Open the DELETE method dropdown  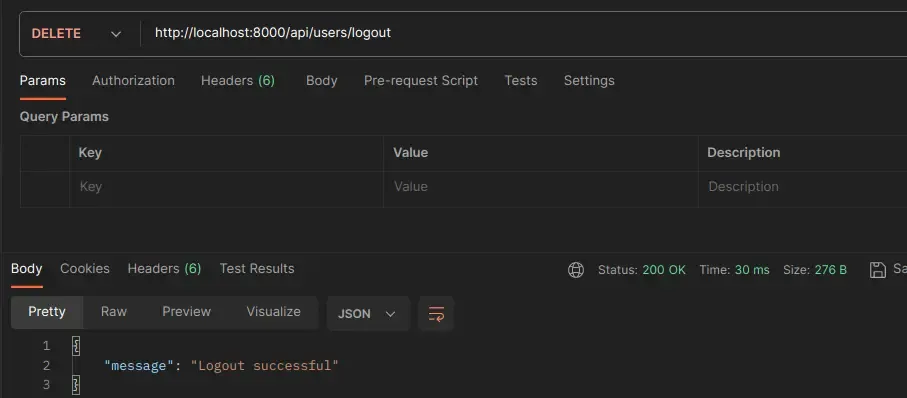tap(76, 34)
